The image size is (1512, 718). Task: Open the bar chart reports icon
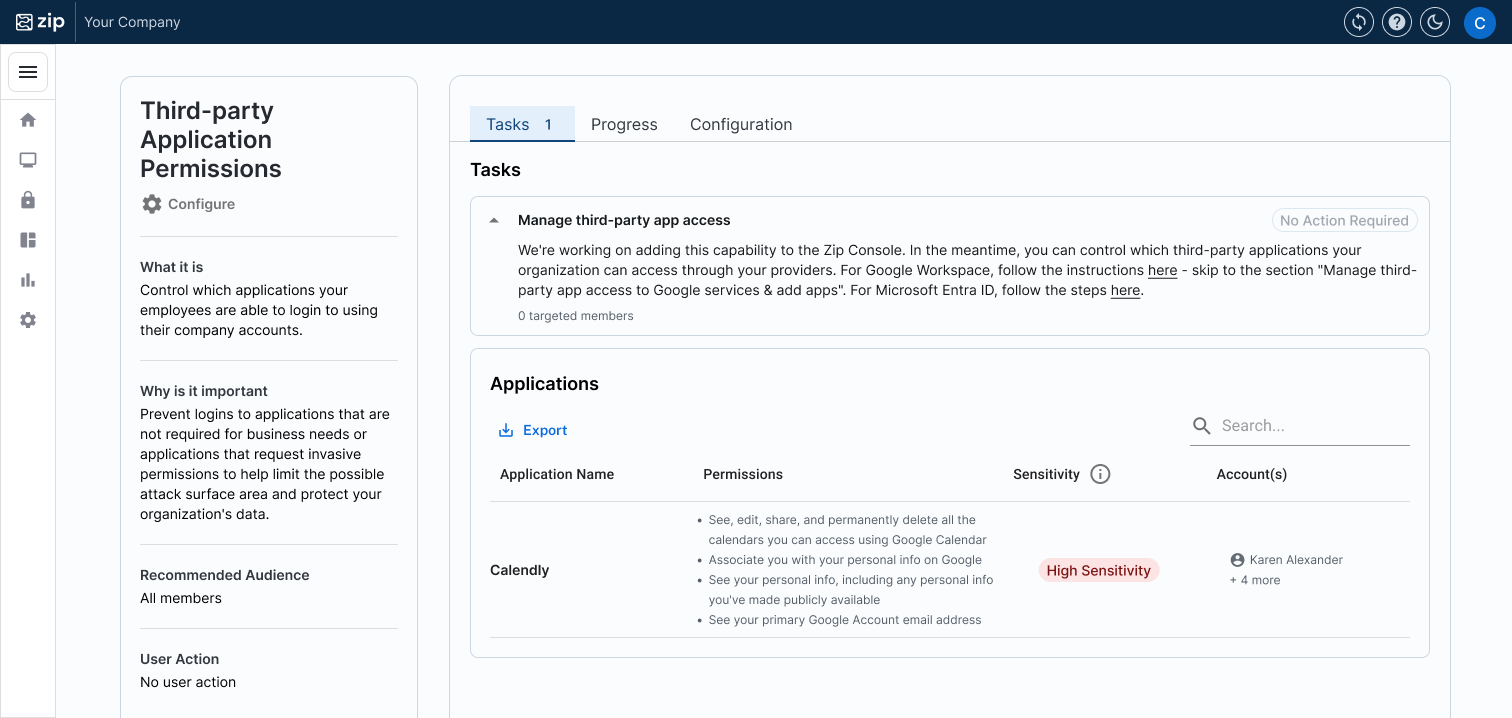click(x=28, y=280)
